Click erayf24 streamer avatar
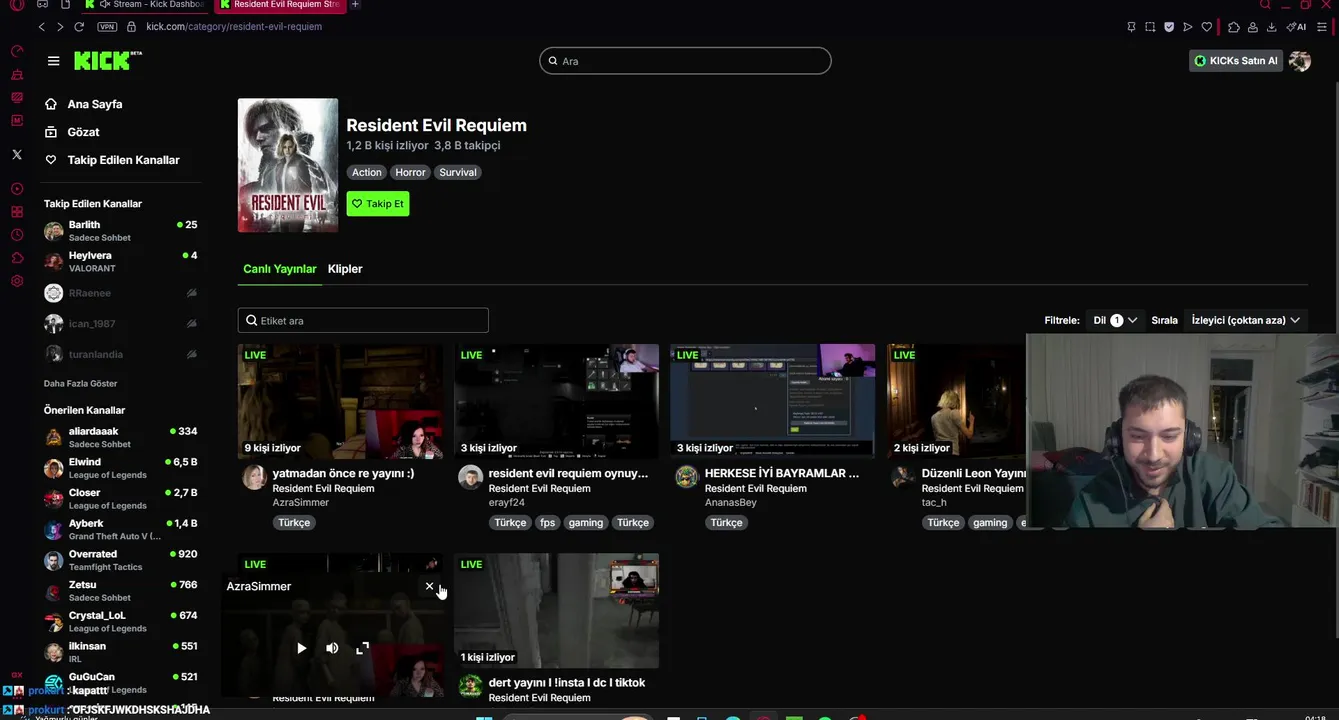 [470, 477]
